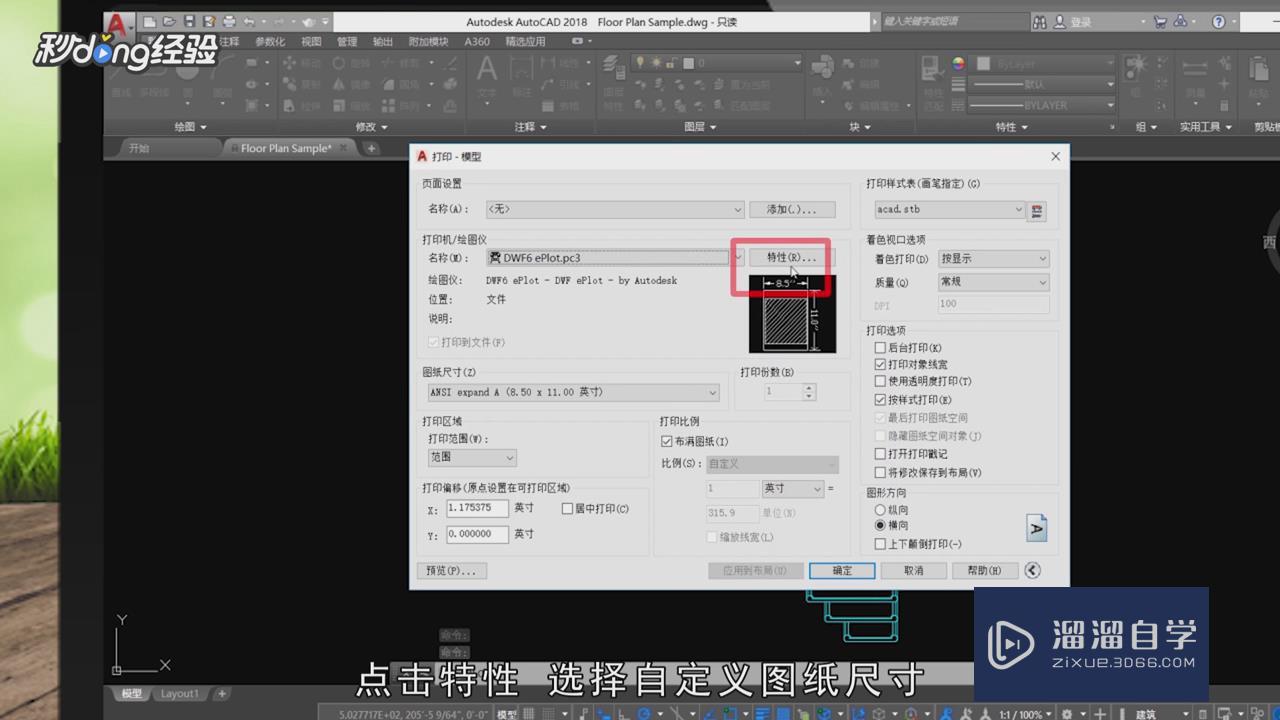This screenshot has width=1280, height=720.
Task: Open the 着色打印 dropdown
Action: [x=993, y=259]
